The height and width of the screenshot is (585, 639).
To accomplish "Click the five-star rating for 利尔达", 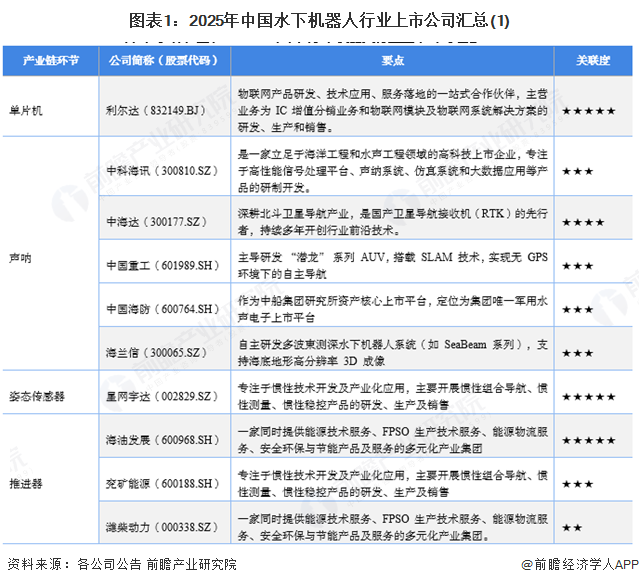I will pos(588,111).
